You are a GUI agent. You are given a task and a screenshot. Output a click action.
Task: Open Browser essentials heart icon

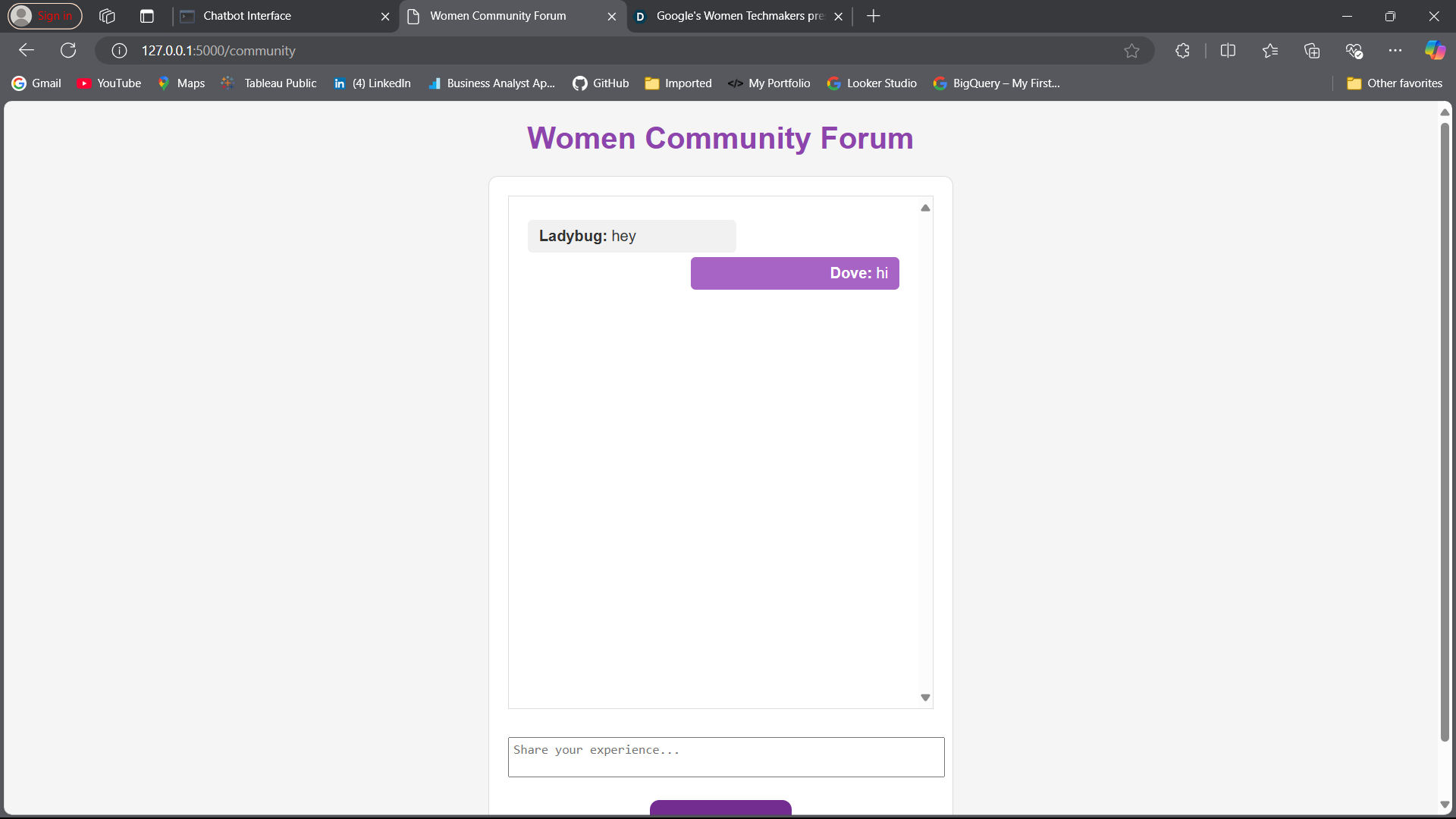1354,50
